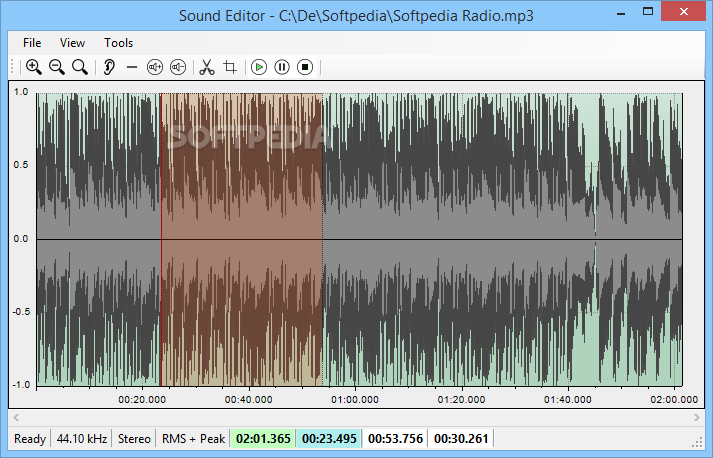The height and width of the screenshot is (458, 713).
Task: Click the 01:00.000 timeline label
Action: pos(355,399)
